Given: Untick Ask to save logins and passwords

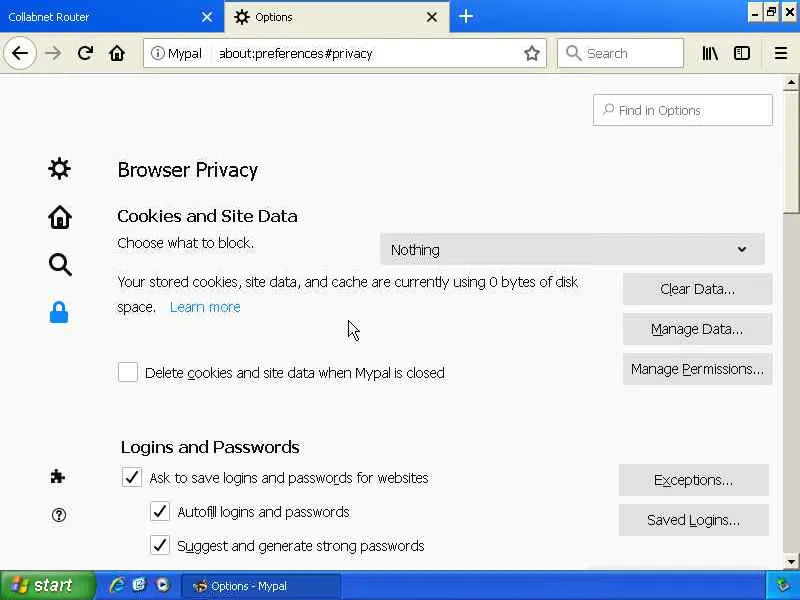Looking at the screenshot, I should [x=132, y=478].
